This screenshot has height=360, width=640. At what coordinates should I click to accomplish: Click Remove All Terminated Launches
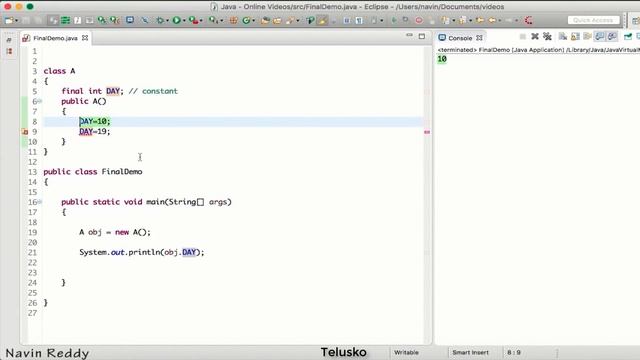click(x=547, y=37)
